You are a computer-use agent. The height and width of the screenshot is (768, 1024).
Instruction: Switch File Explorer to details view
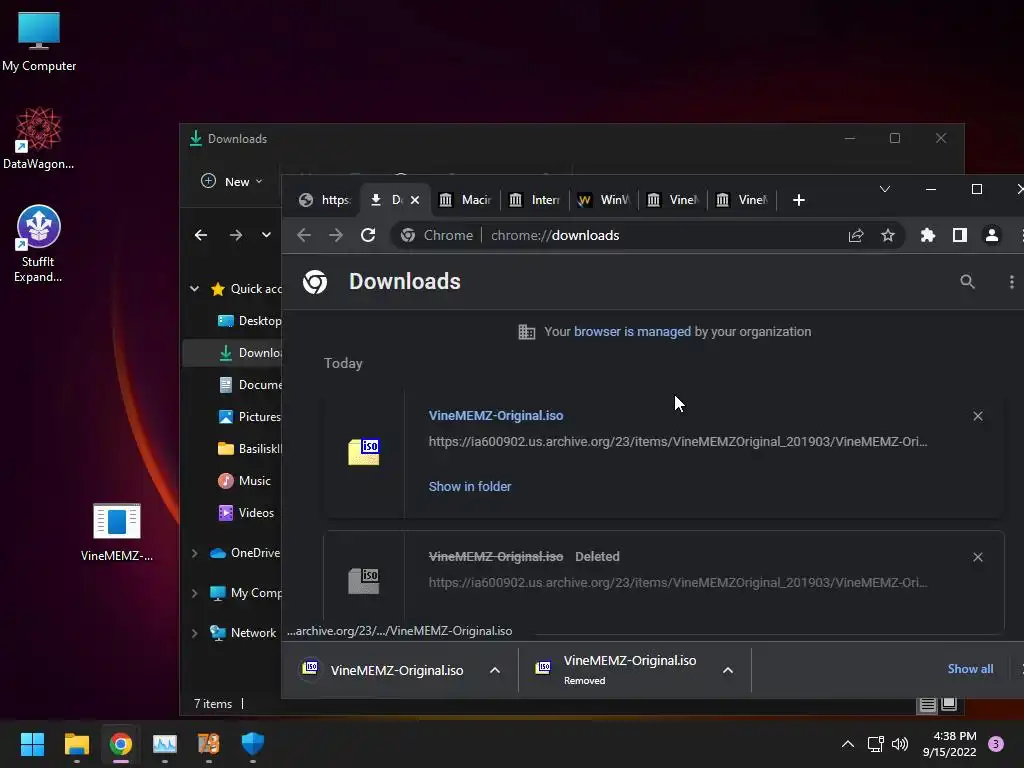(927, 704)
